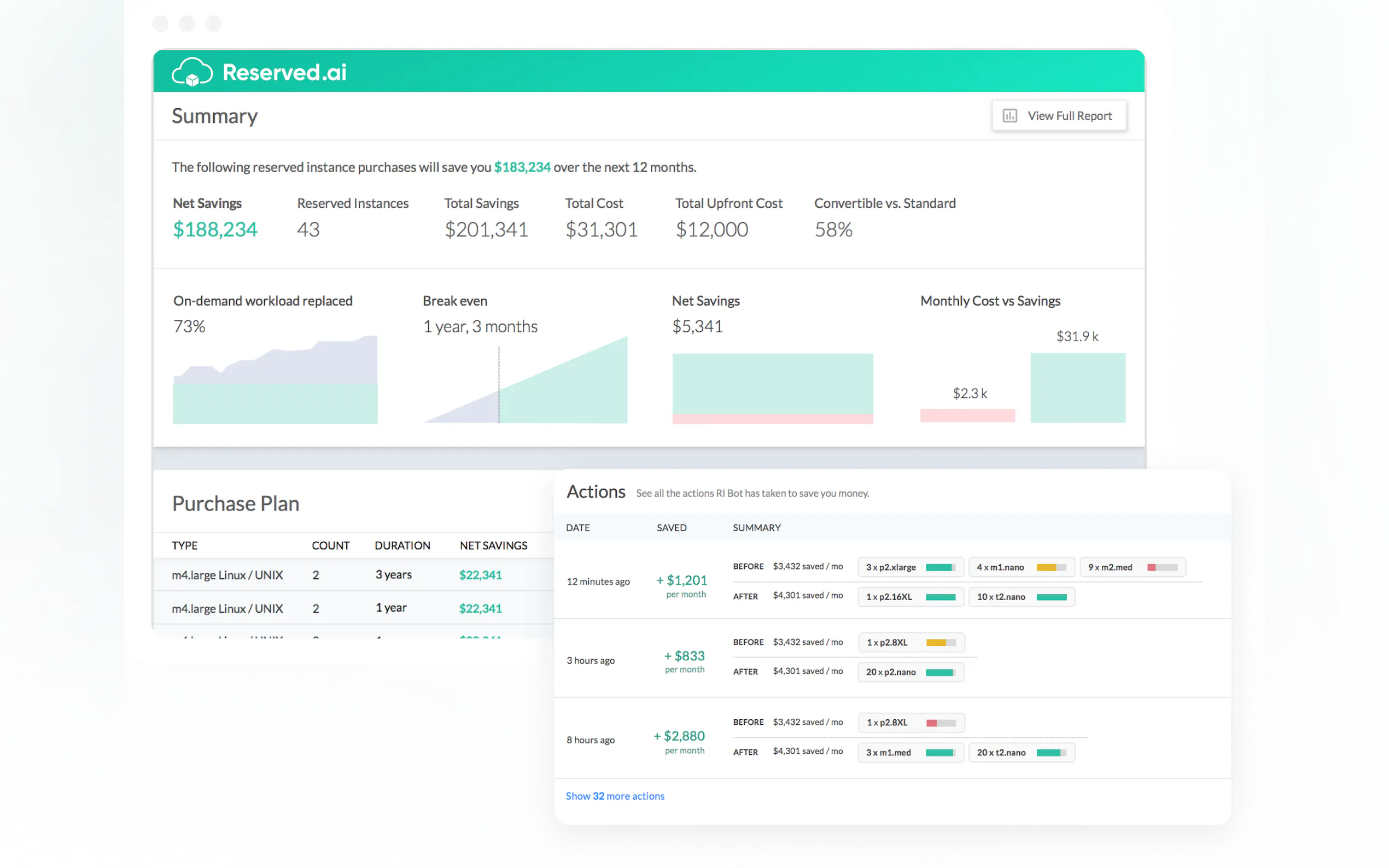
Task: Click the Break even triangle chart
Action: (x=525, y=380)
